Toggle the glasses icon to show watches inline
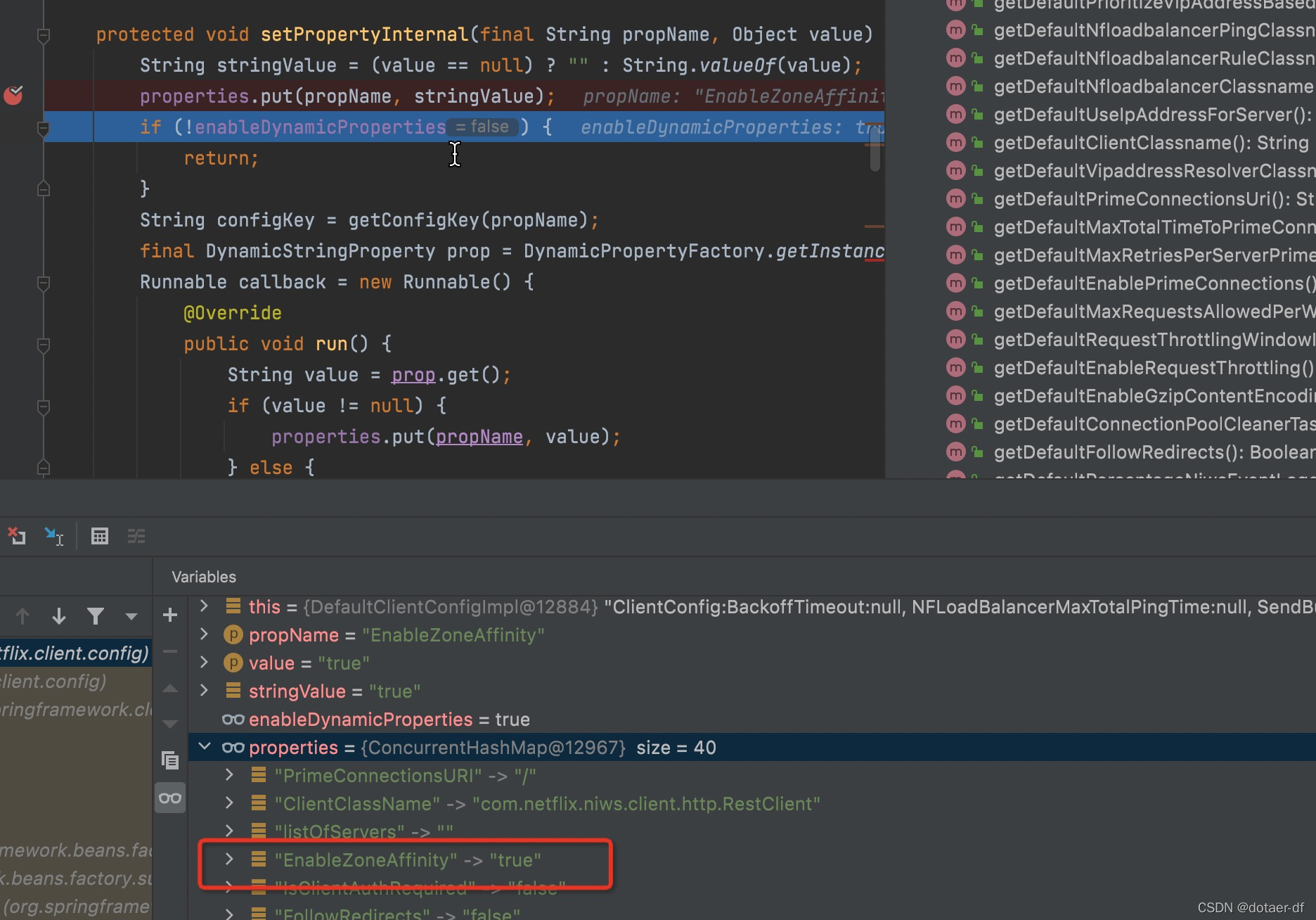The height and width of the screenshot is (920, 1316). click(x=170, y=798)
